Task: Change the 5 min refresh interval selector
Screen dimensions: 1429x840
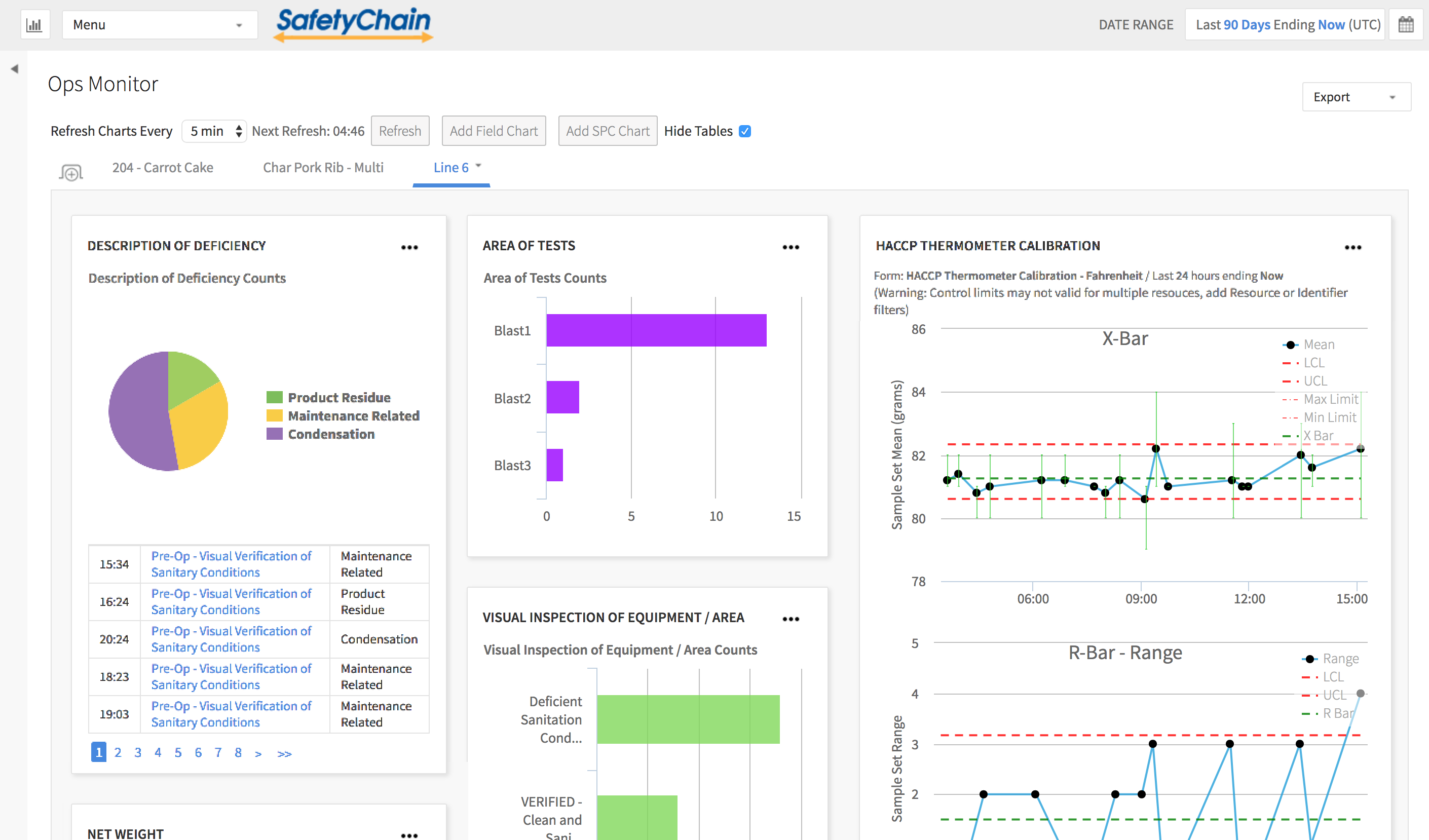Action: click(x=214, y=132)
